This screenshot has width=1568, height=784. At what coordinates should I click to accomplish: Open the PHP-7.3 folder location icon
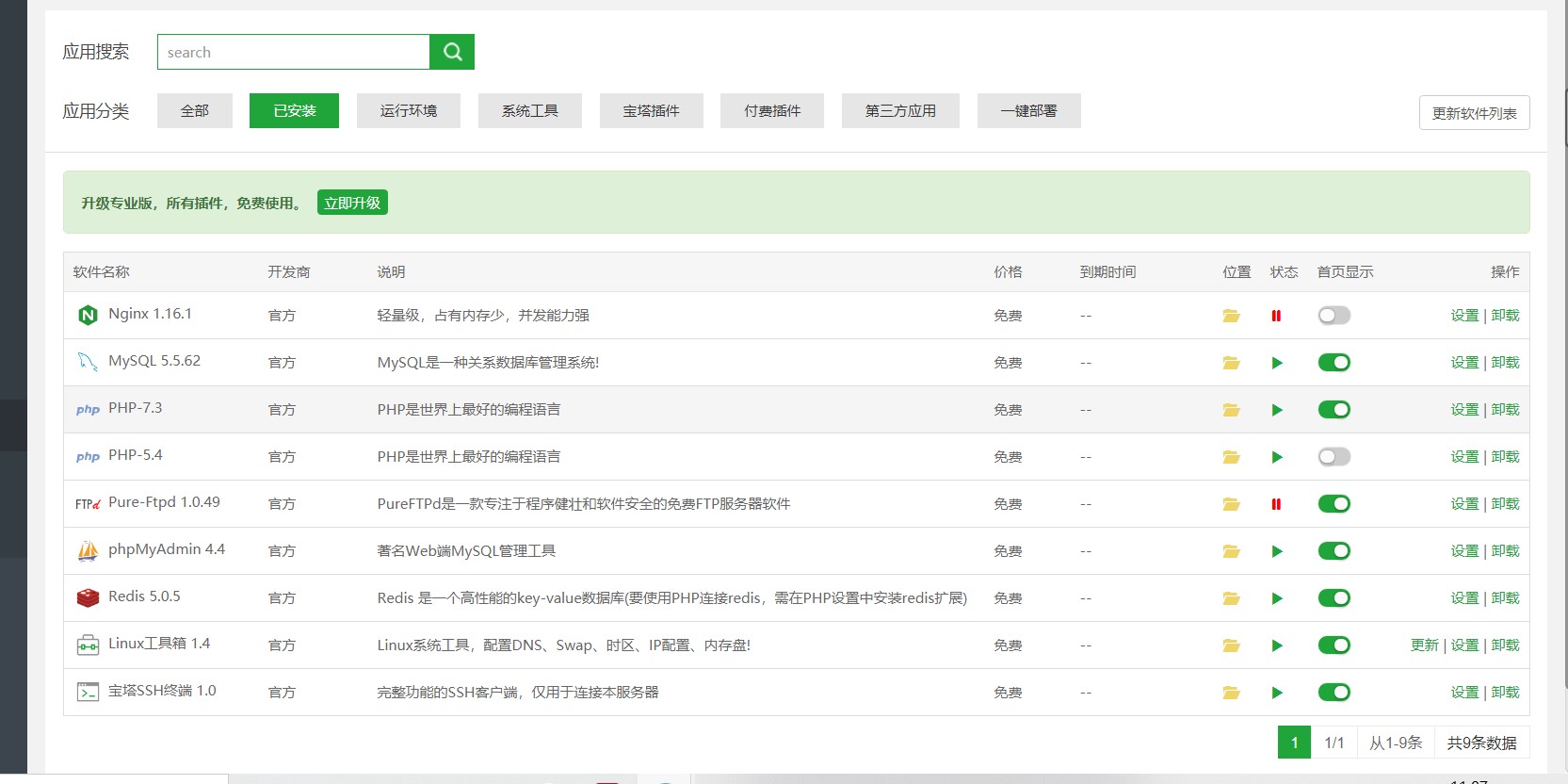[x=1231, y=410]
